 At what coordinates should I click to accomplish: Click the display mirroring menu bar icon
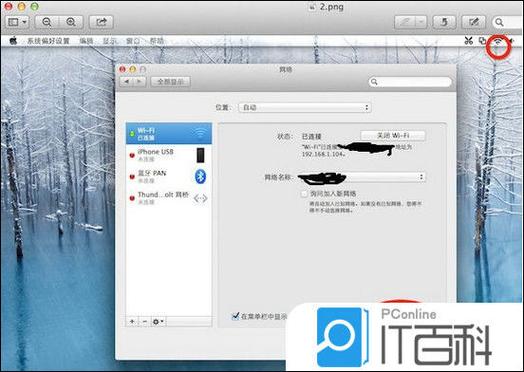482,41
